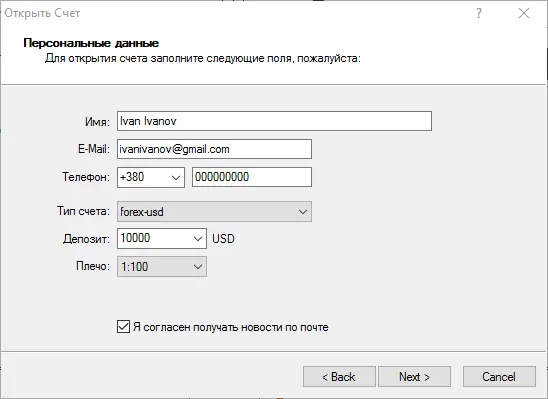Expand the Депозит 10000 combo box
This screenshot has width=548, height=399.
coord(197,239)
